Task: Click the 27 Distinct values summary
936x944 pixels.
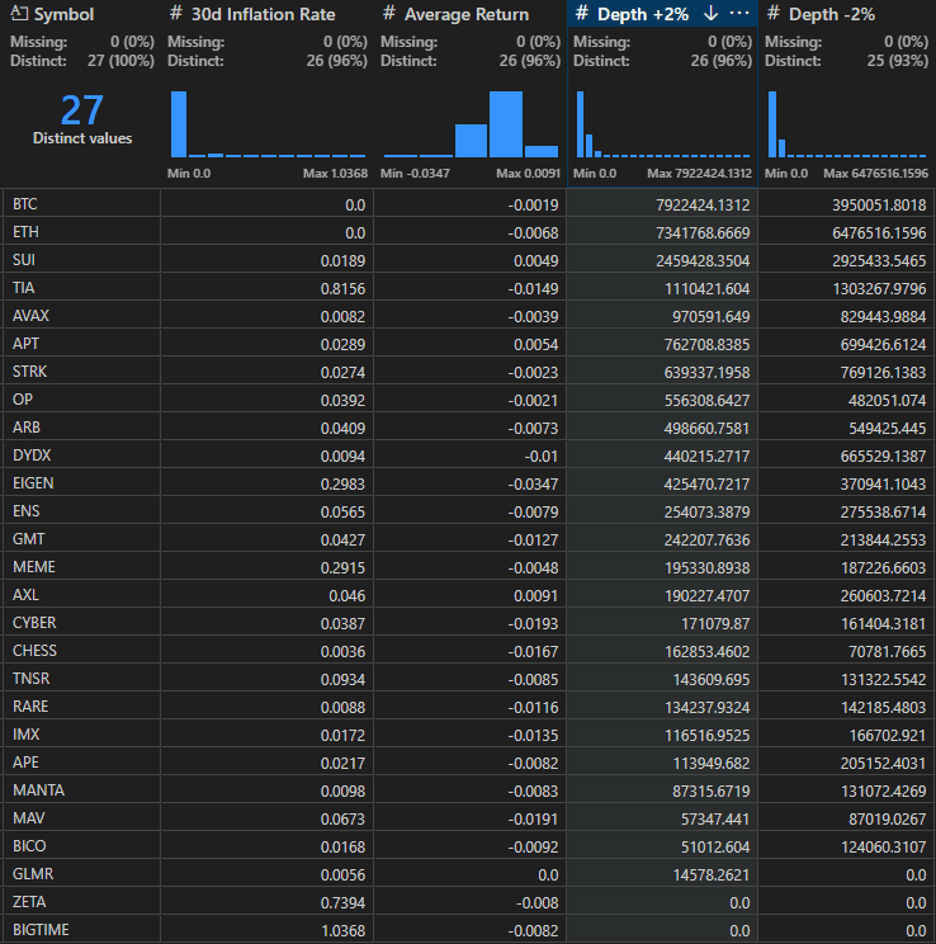Action: click(82, 119)
